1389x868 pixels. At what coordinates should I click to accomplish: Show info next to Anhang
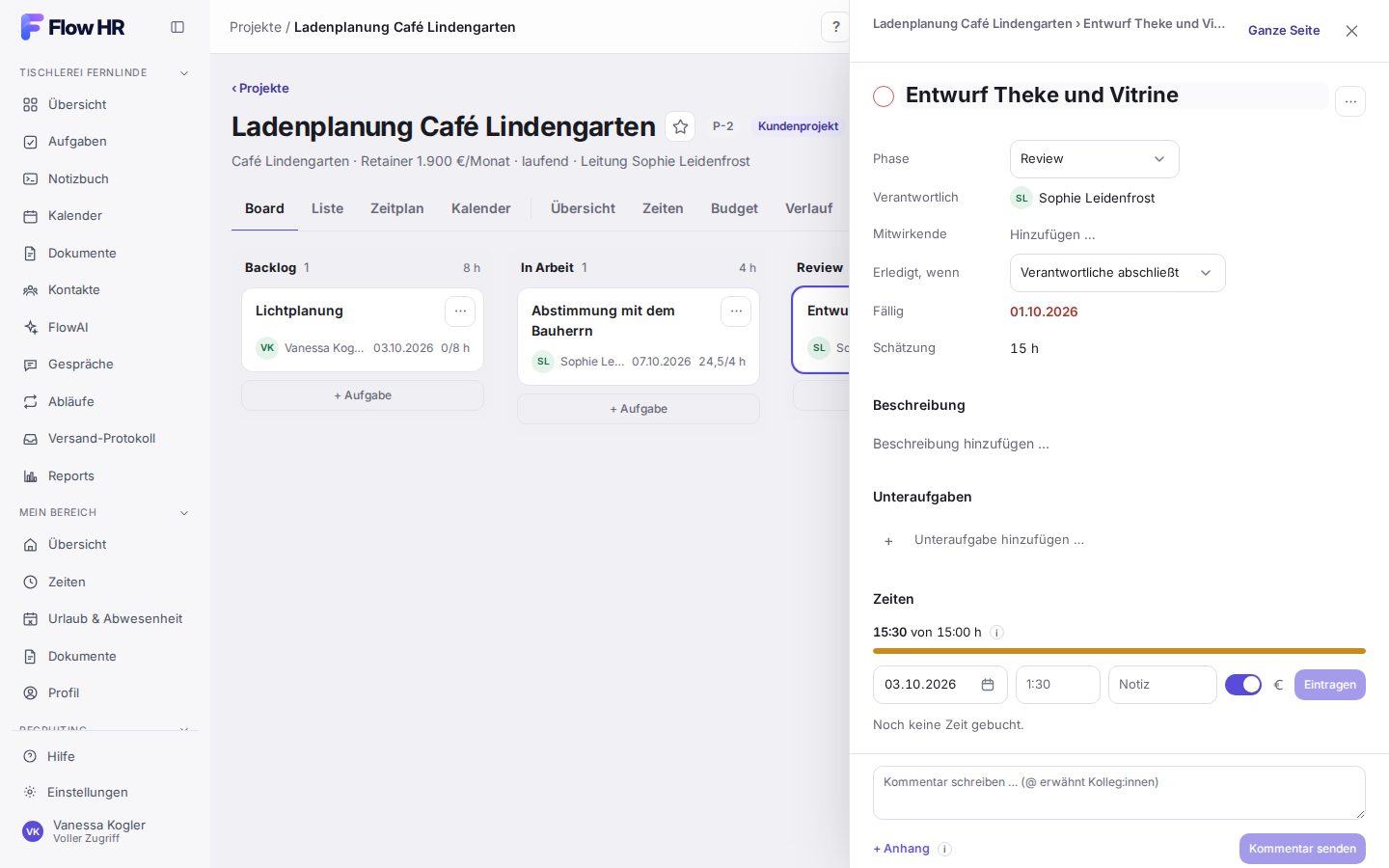945,849
